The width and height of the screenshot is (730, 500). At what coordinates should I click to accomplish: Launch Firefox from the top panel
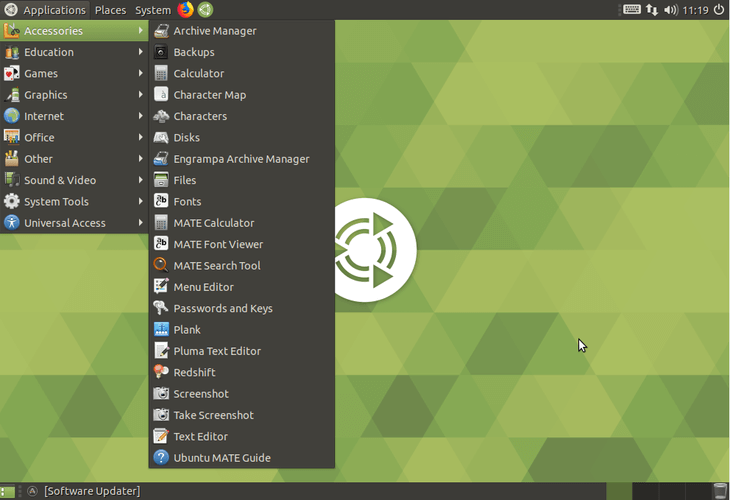[x=185, y=9]
